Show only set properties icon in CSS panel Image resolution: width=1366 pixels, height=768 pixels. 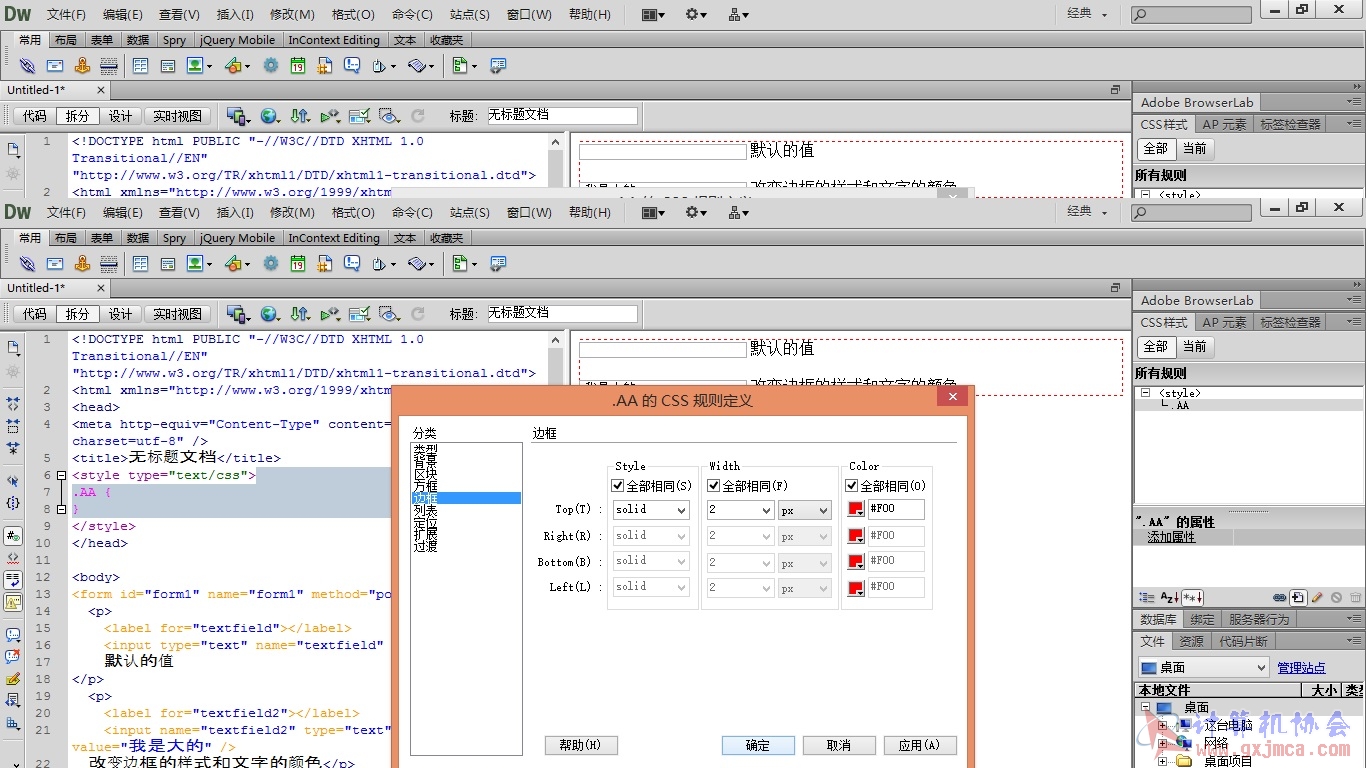point(1192,598)
